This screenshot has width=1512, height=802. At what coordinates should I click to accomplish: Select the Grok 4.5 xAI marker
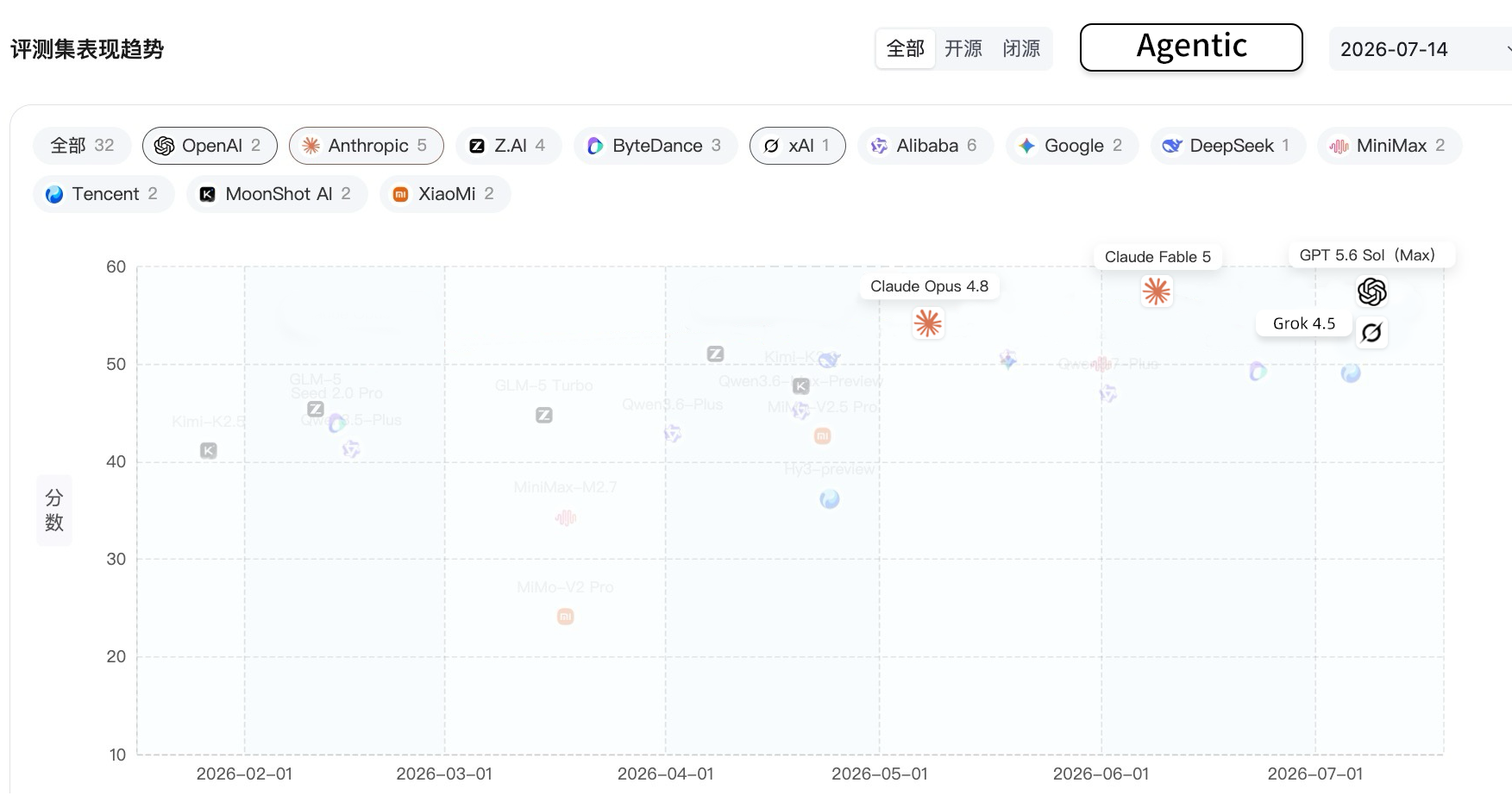[1371, 332]
